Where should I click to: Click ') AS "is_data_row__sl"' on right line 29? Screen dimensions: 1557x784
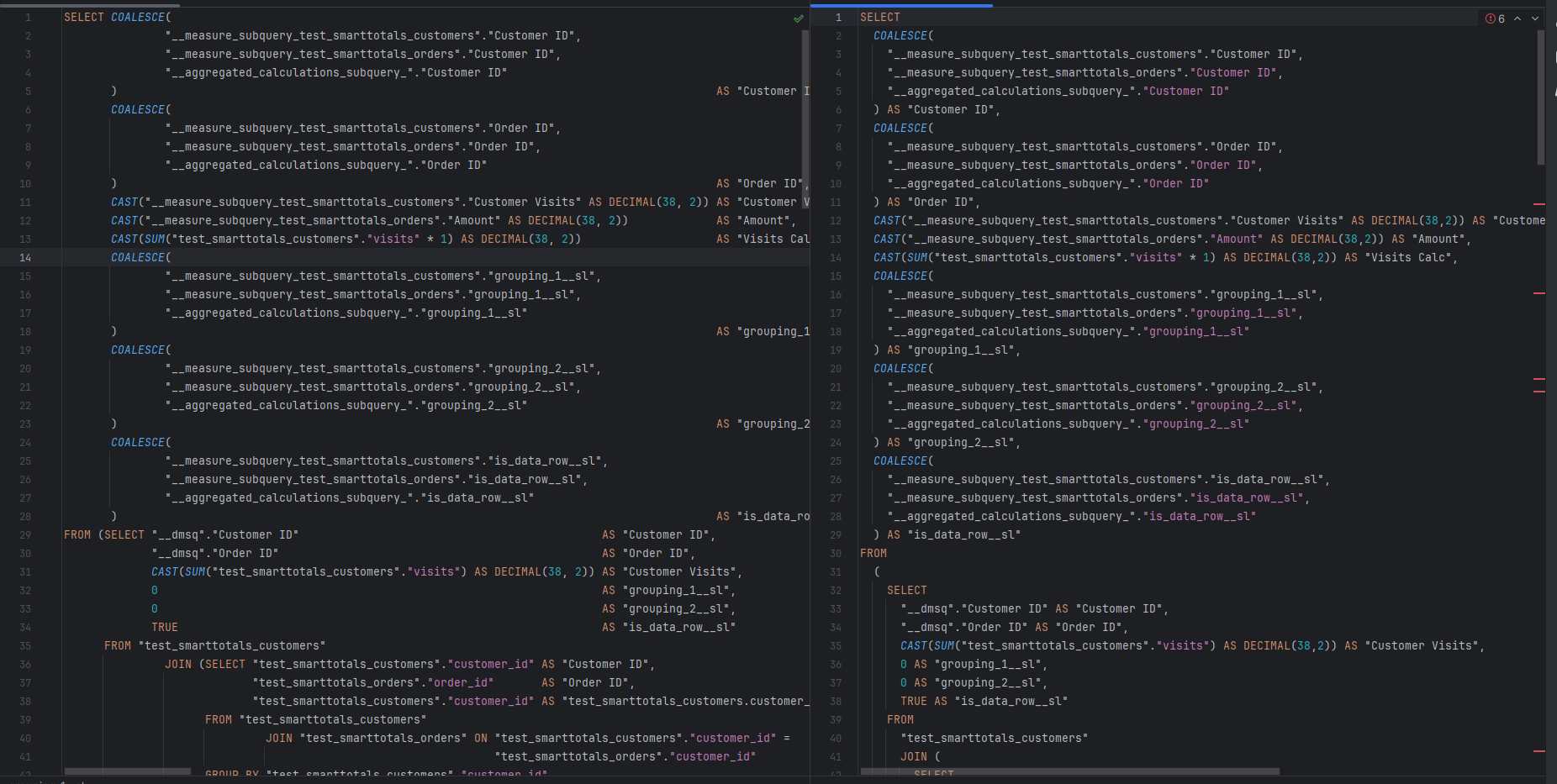click(x=947, y=535)
